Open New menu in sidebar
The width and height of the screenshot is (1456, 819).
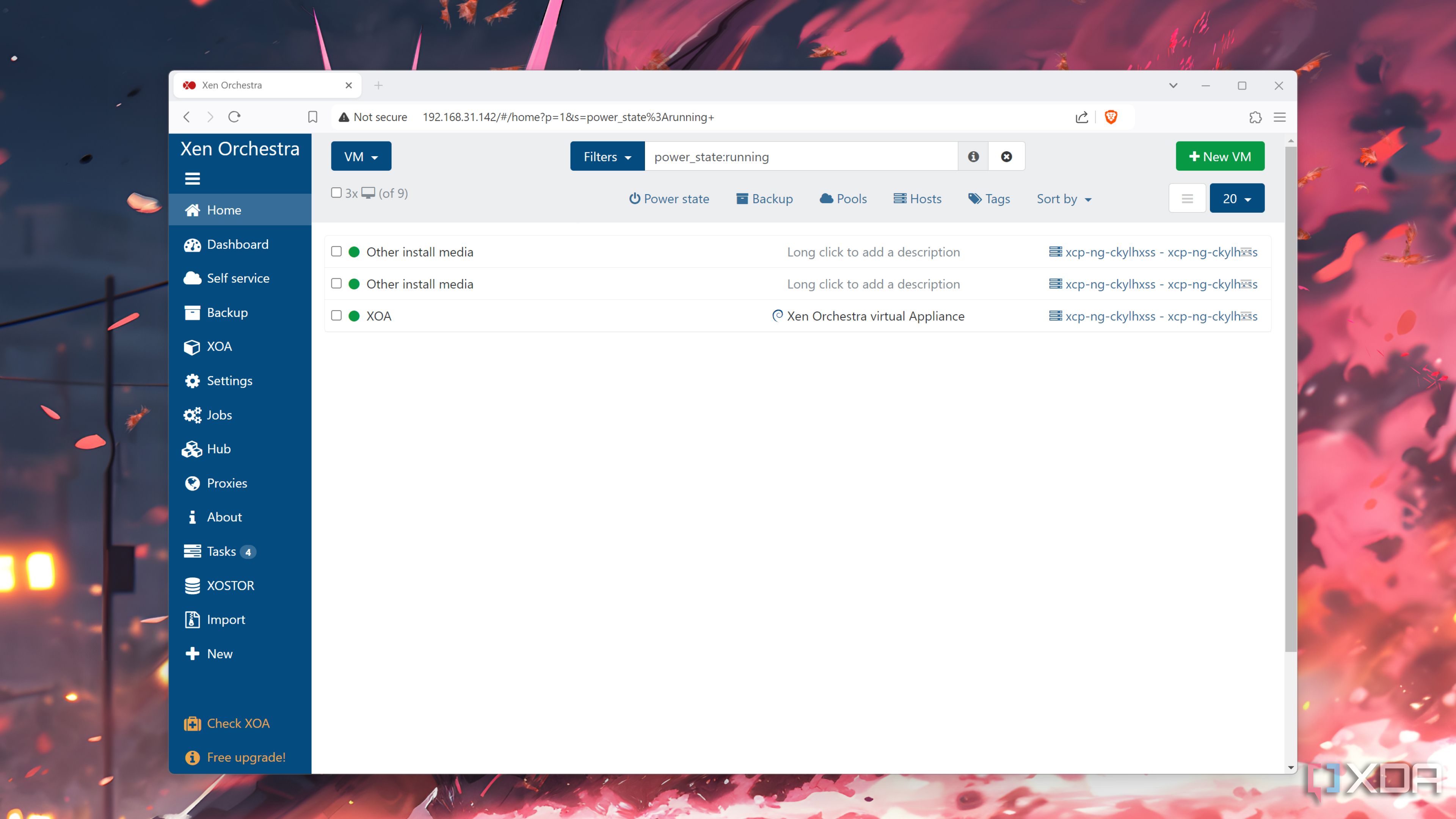tap(240, 654)
